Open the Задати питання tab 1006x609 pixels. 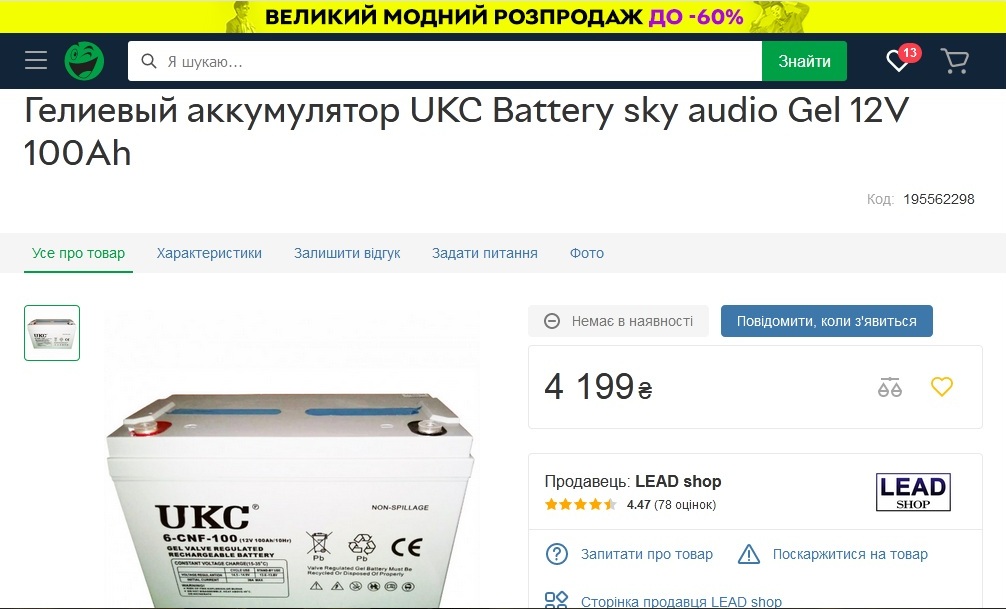tap(484, 253)
